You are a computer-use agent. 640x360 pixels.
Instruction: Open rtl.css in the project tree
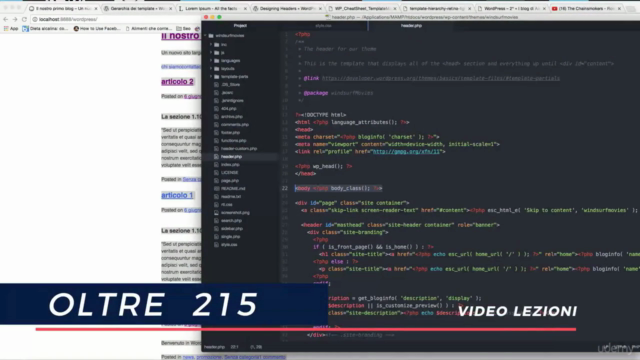pyautogui.click(x=227, y=204)
